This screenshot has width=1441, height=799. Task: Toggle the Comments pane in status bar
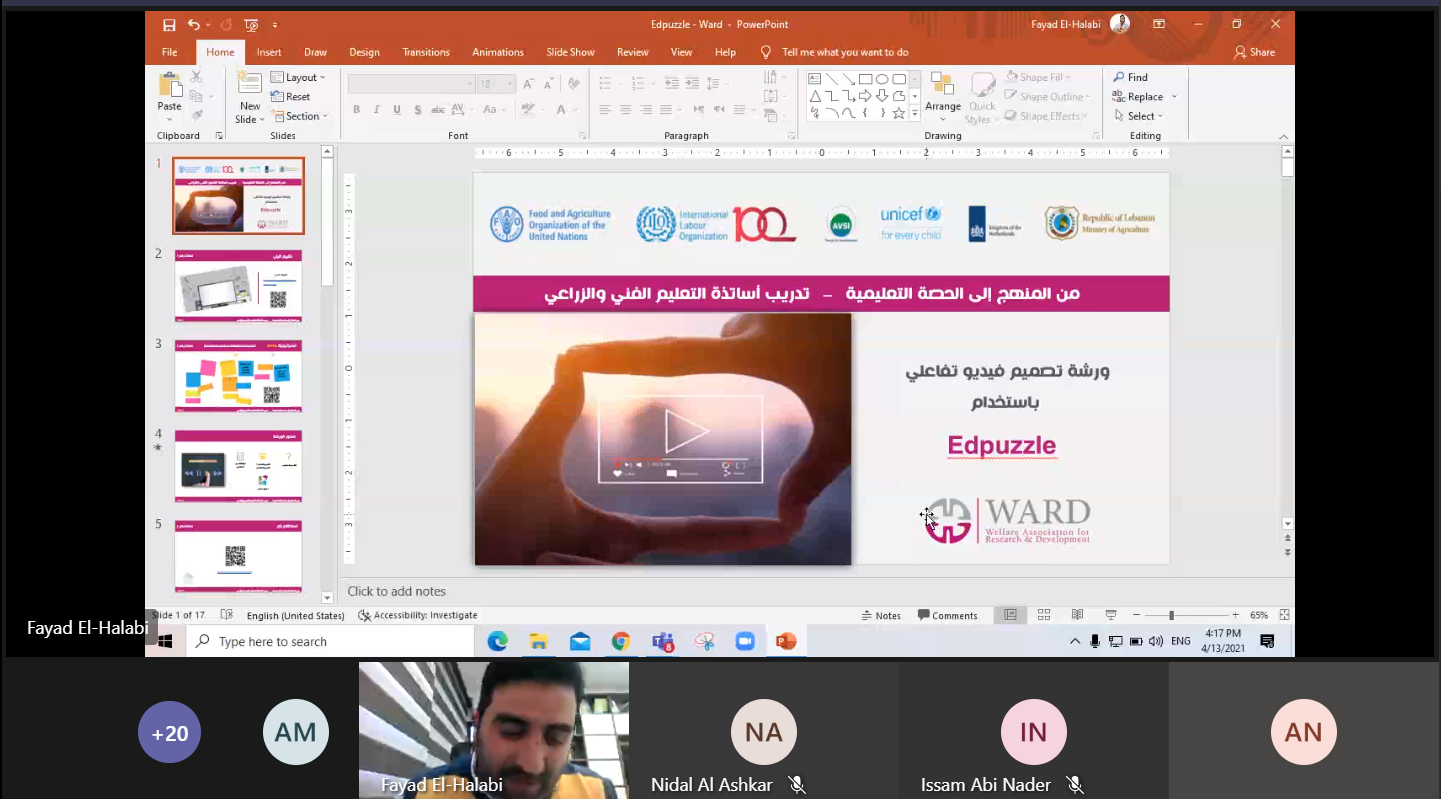(948, 615)
